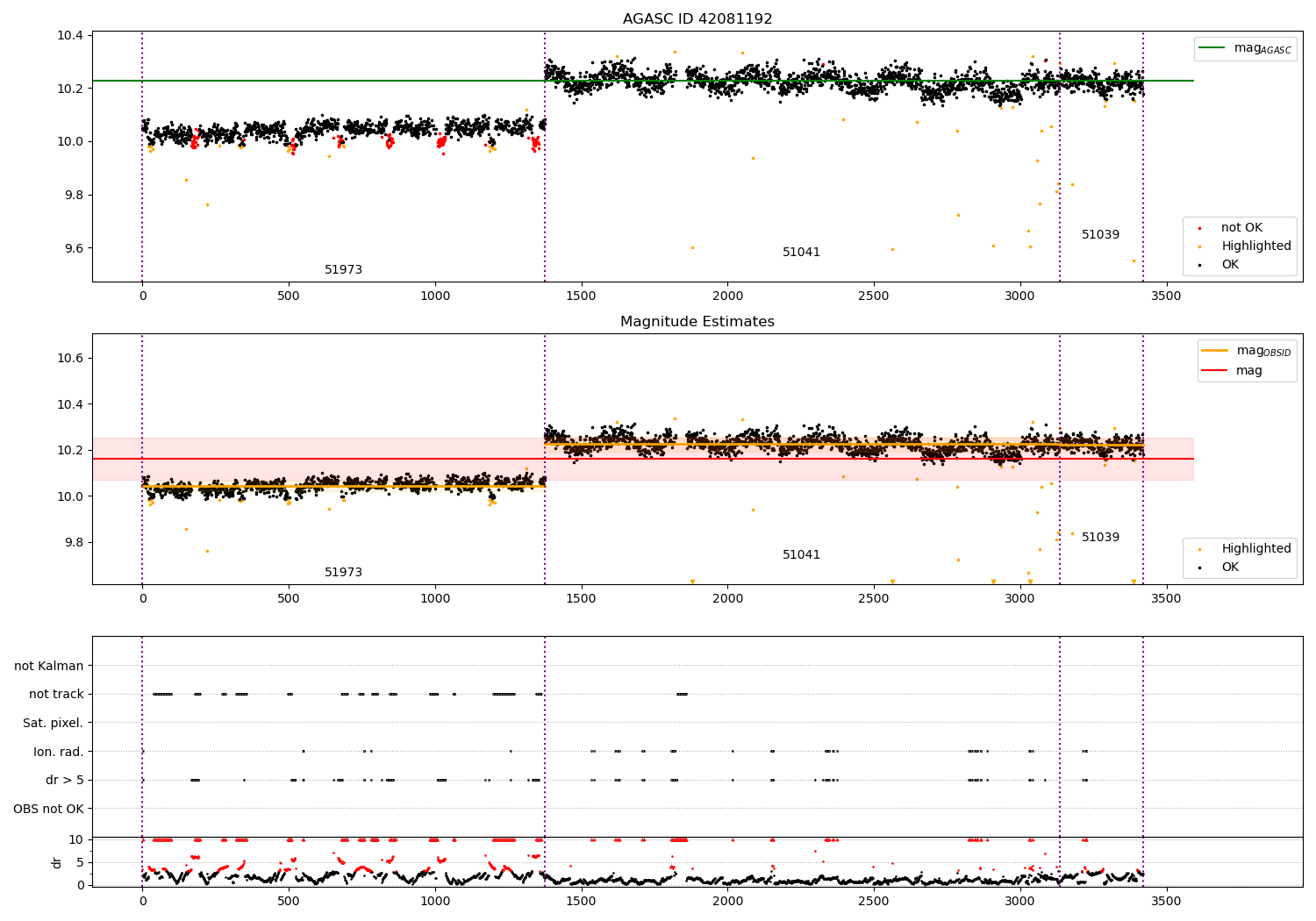Click the plot title "AGASC ID 42081192"
This screenshot has height=921, width=1316.
coord(697,19)
